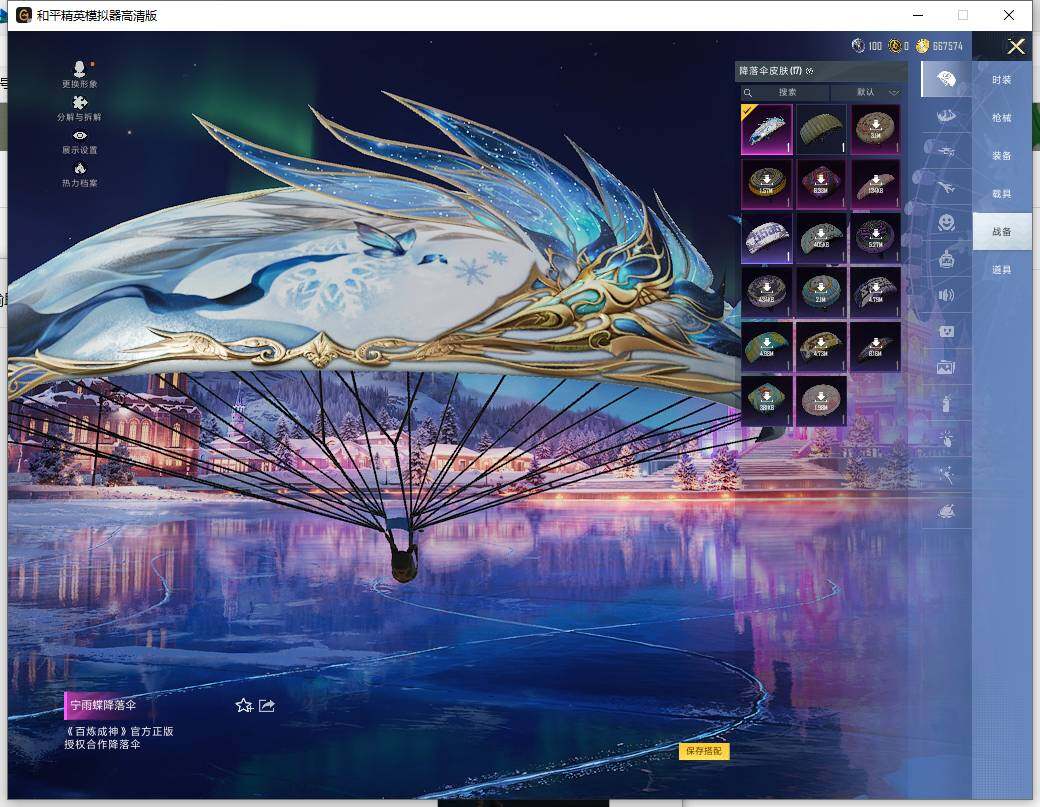Select the smiley face emote category icon

click(946, 222)
